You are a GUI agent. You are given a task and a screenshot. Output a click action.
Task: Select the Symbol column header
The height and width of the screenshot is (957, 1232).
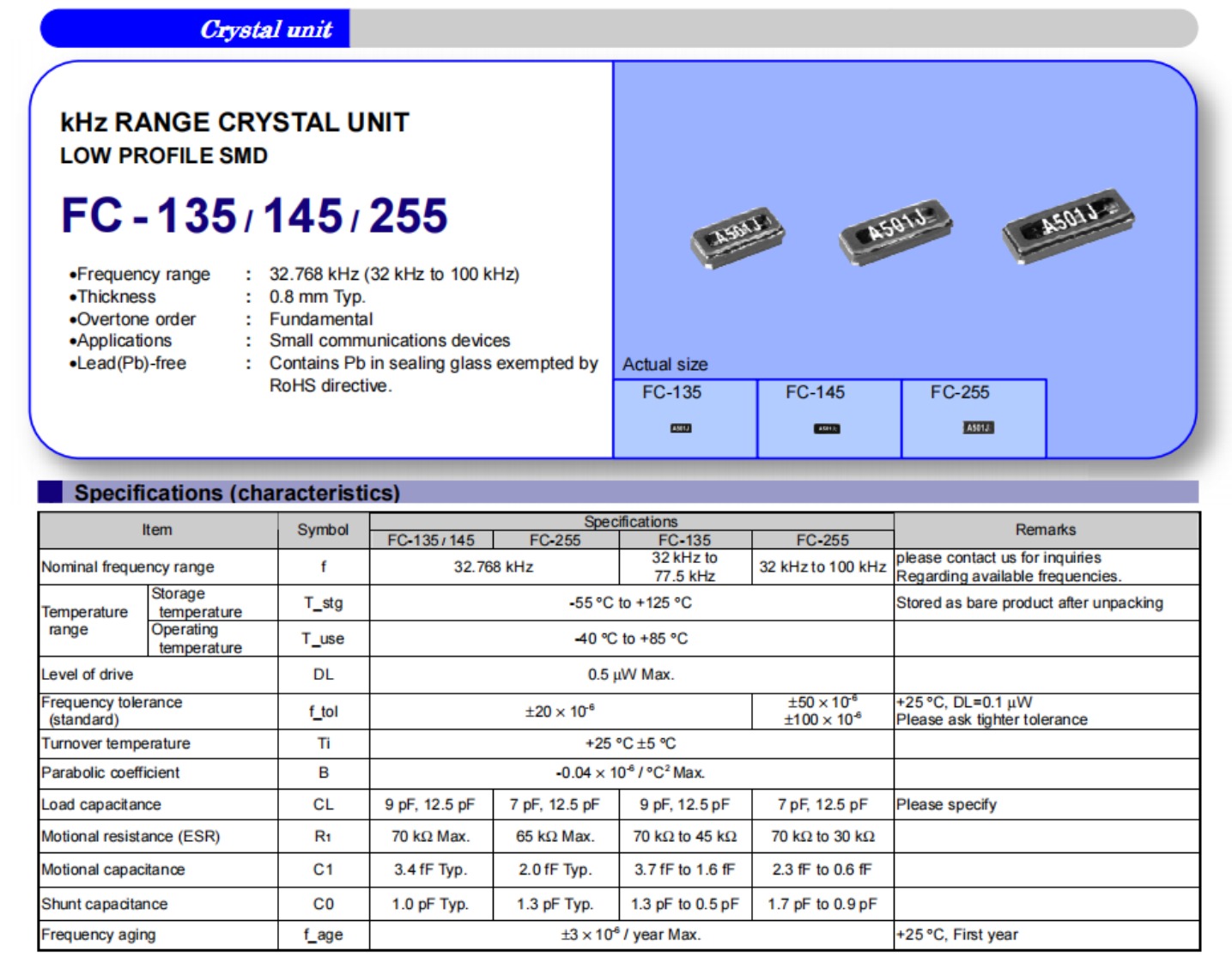tap(323, 530)
